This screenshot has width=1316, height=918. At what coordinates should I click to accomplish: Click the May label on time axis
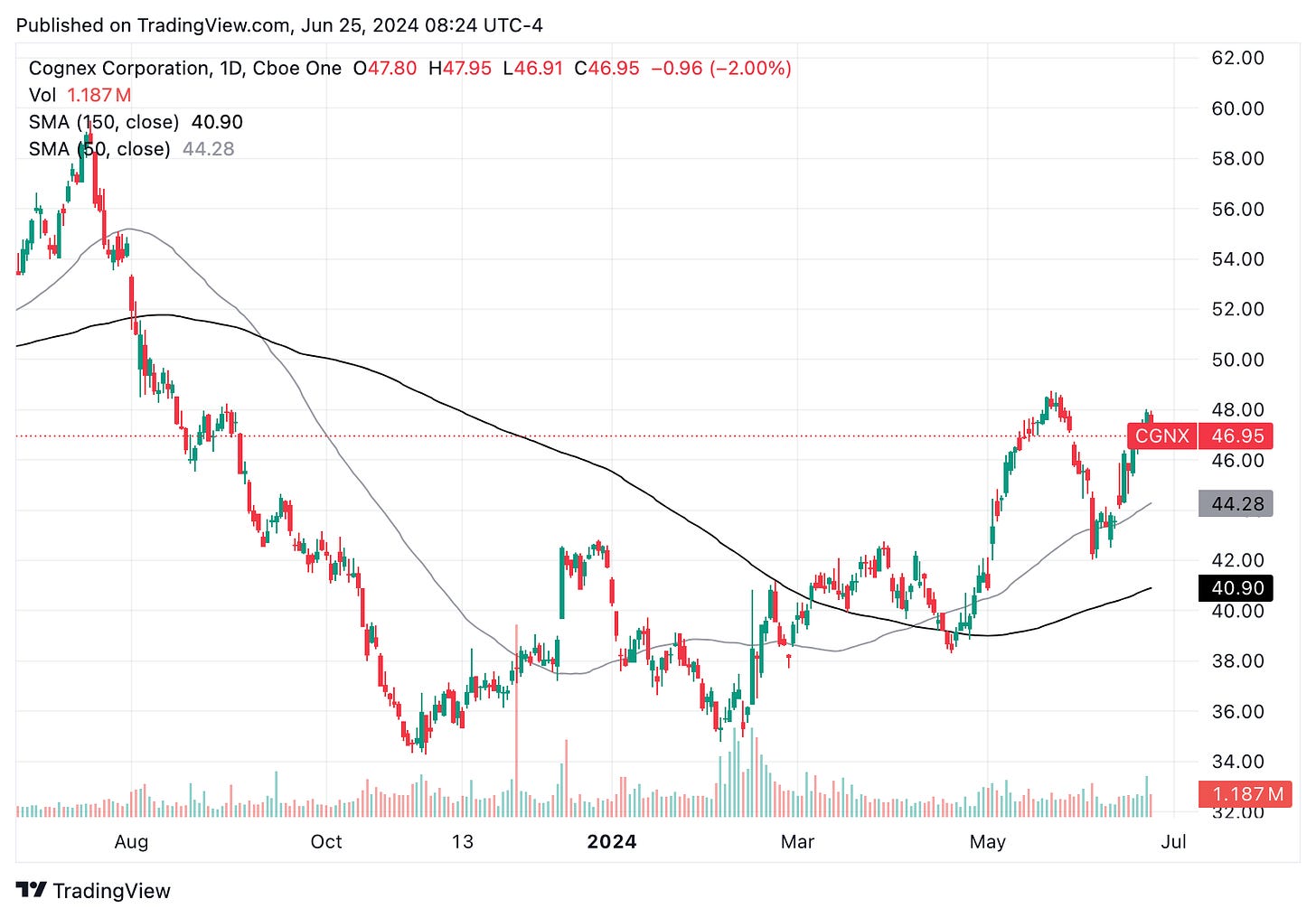click(x=988, y=842)
